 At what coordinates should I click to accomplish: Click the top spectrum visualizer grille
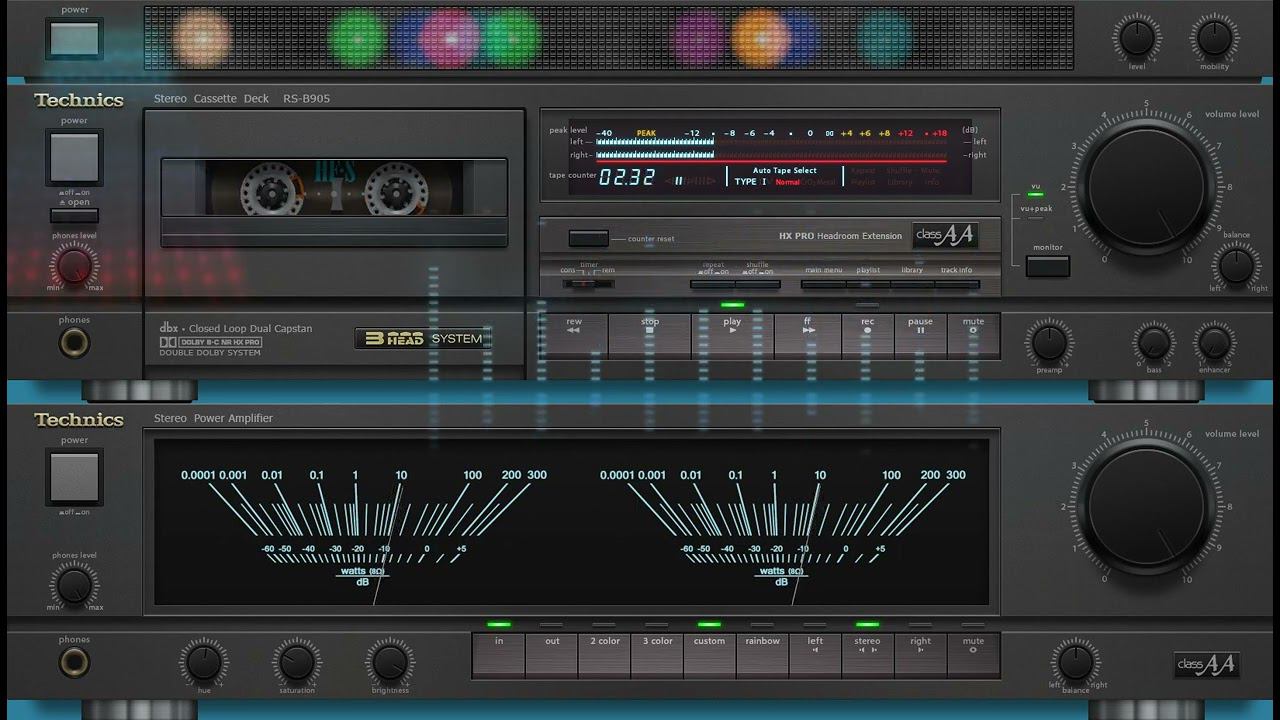(x=608, y=37)
